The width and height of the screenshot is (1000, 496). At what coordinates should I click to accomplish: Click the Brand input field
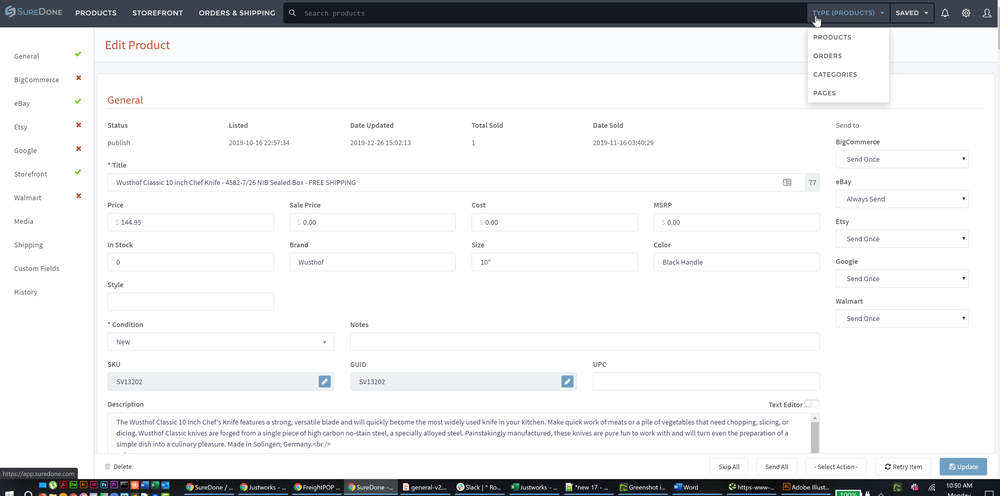click(x=372, y=262)
